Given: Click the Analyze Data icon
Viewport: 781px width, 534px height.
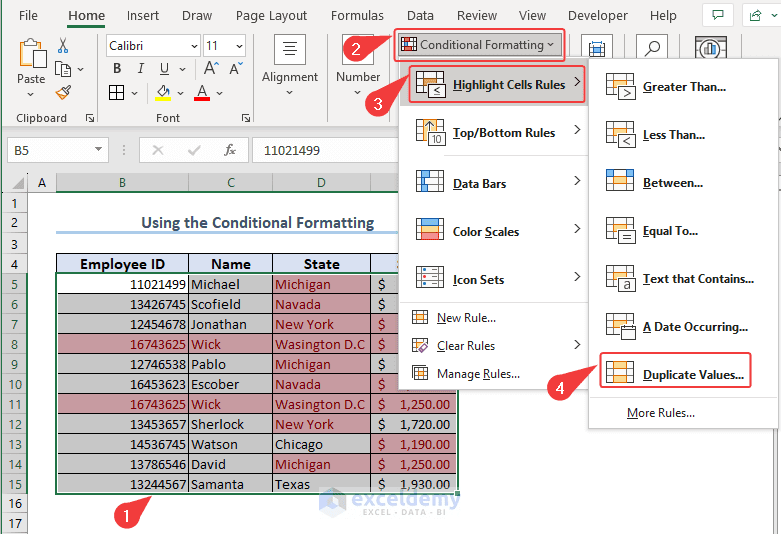Looking at the screenshot, I should pyautogui.click(x=711, y=48).
